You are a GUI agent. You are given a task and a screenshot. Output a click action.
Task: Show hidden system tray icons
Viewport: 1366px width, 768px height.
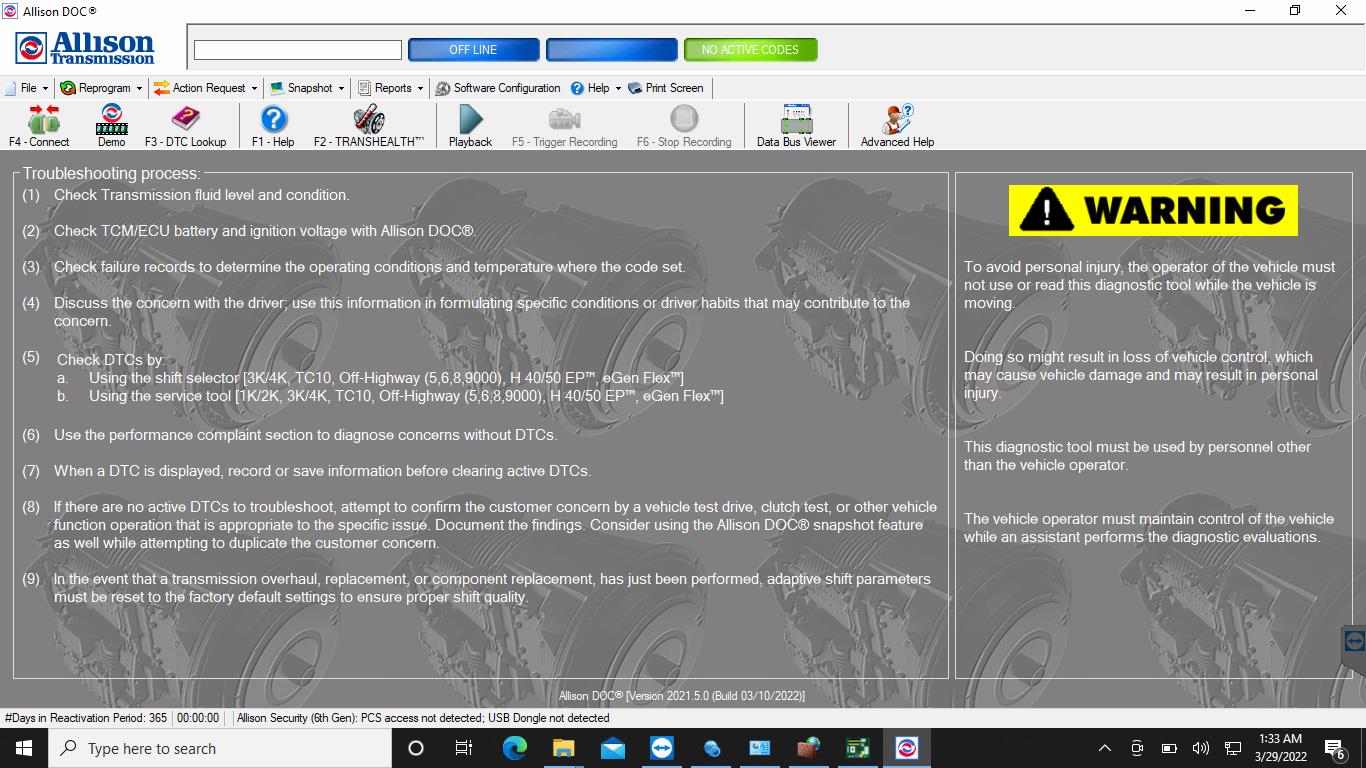(1105, 748)
